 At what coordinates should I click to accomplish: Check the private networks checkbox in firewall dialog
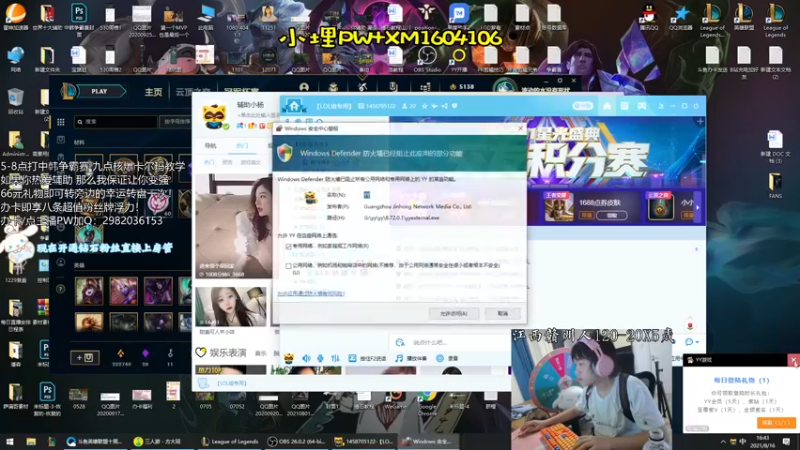(x=289, y=246)
